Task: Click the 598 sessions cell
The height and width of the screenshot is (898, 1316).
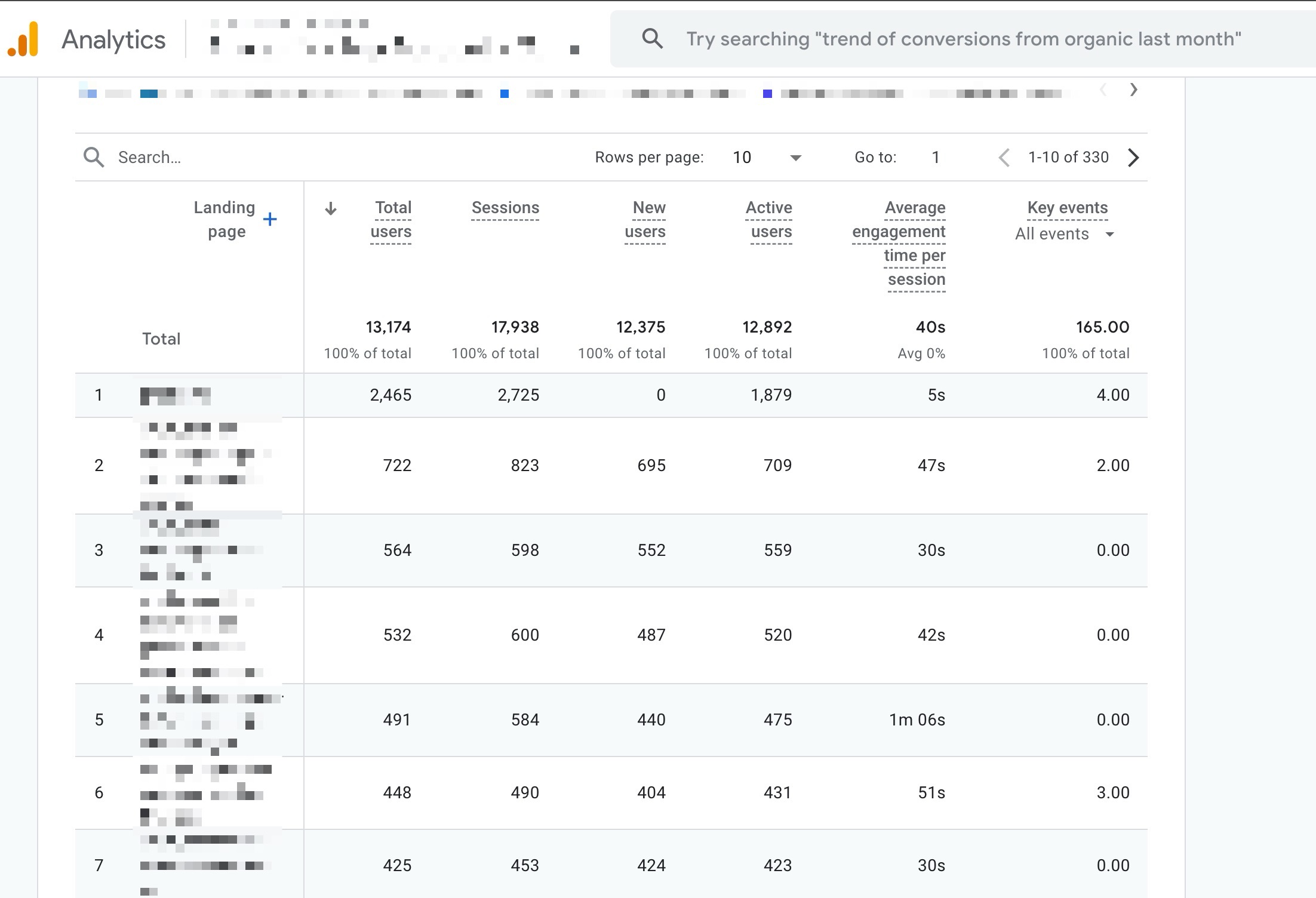Action: 525,551
